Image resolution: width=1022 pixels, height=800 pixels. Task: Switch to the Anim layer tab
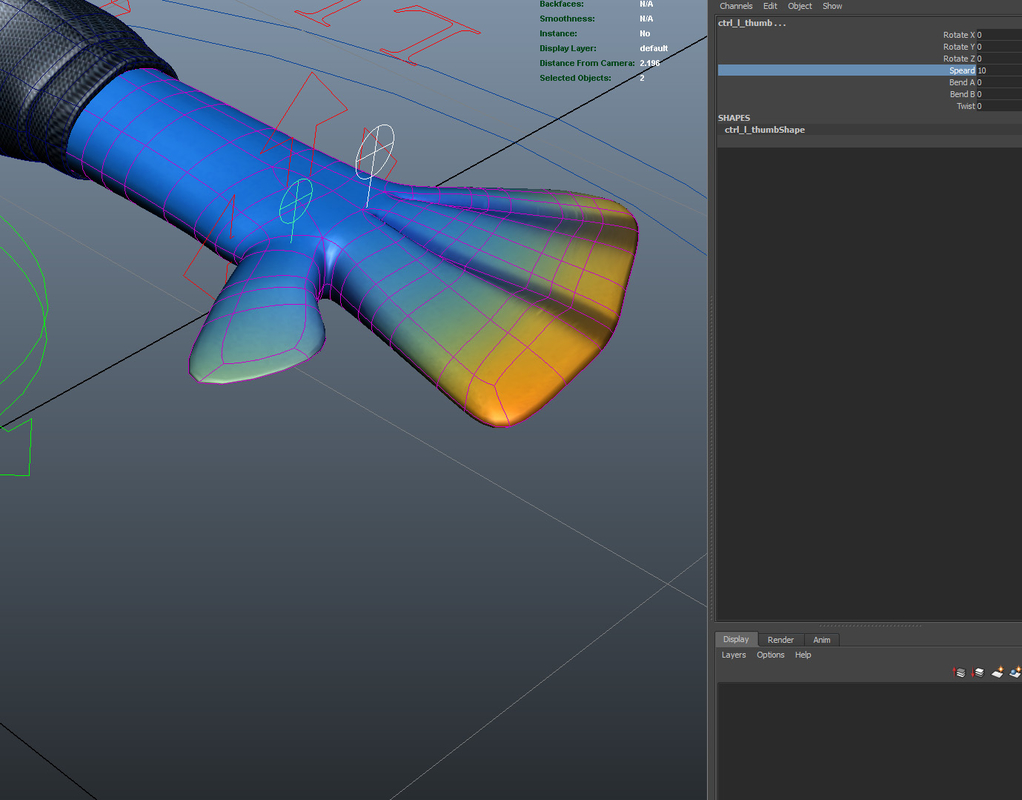click(x=821, y=640)
